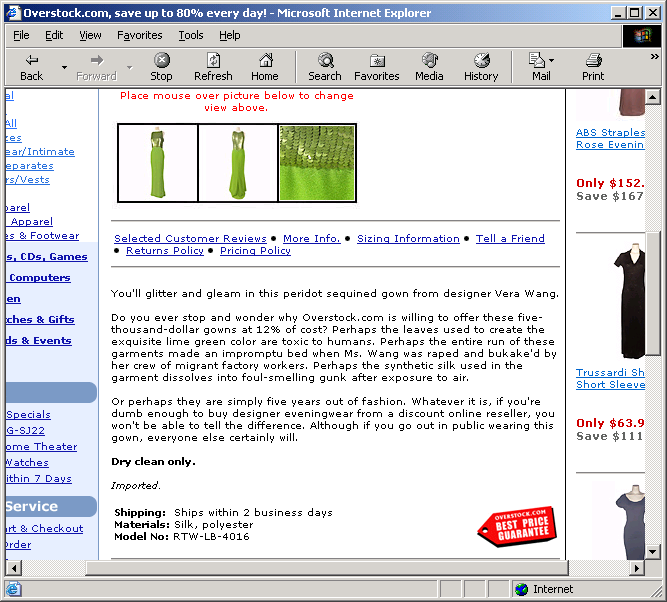The height and width of the screenshot is (602, 667).
Task: Open the Sizing Information link
Action: [x=408, y=239]
